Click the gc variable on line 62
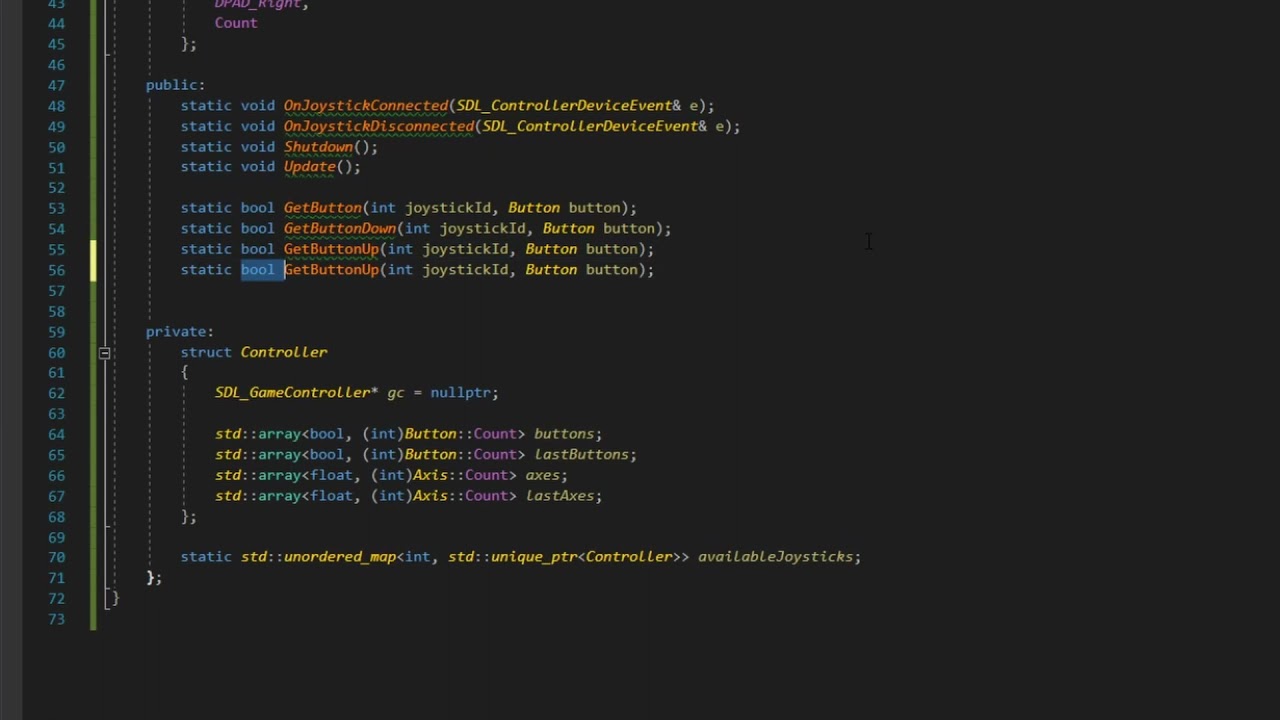Image resolution: width=1280 pixels, height=720 pixels. tap(396, 393)
